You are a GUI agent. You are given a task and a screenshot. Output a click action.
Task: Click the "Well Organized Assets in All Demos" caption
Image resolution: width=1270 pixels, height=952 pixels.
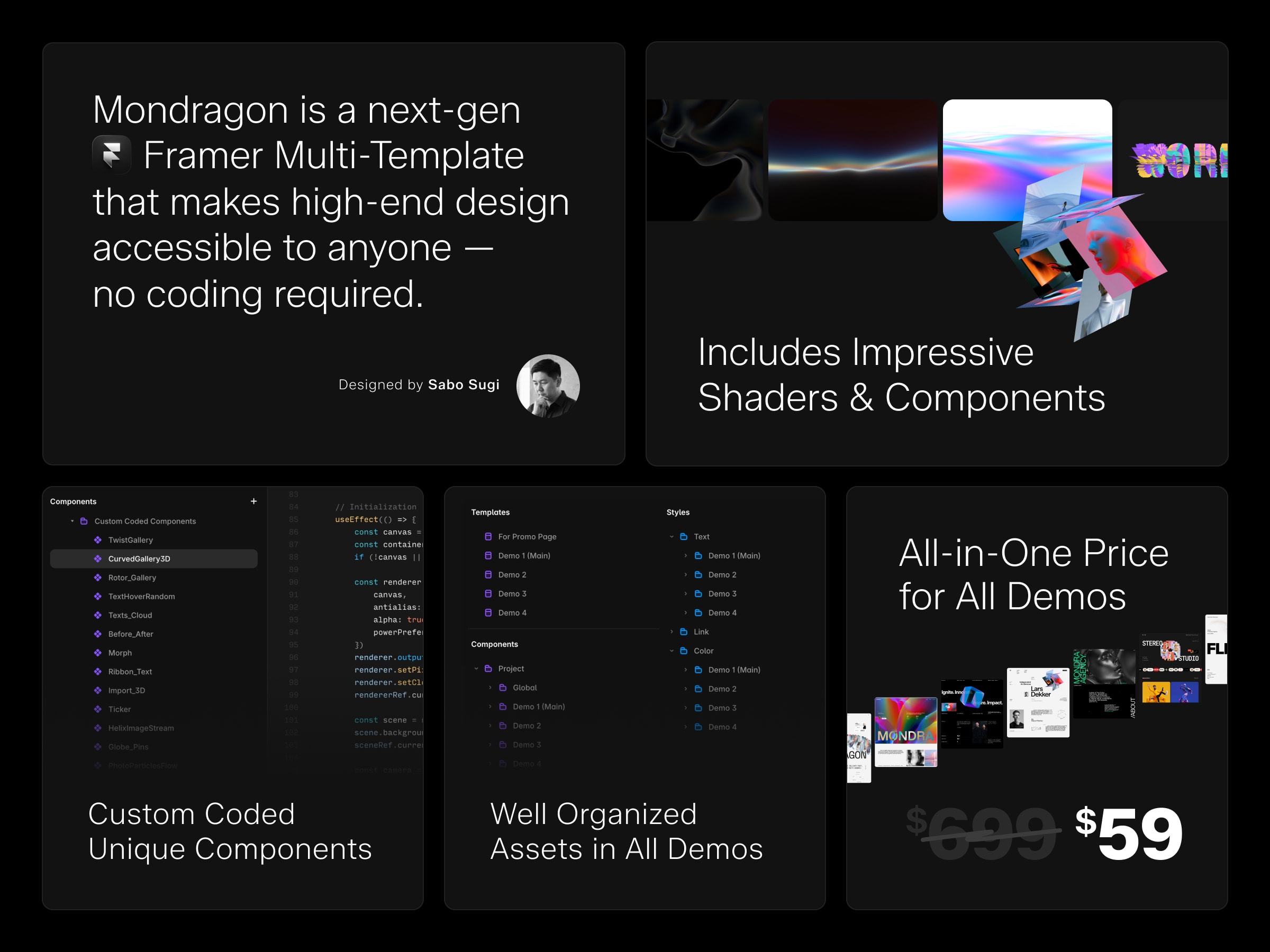click(627, 831)
